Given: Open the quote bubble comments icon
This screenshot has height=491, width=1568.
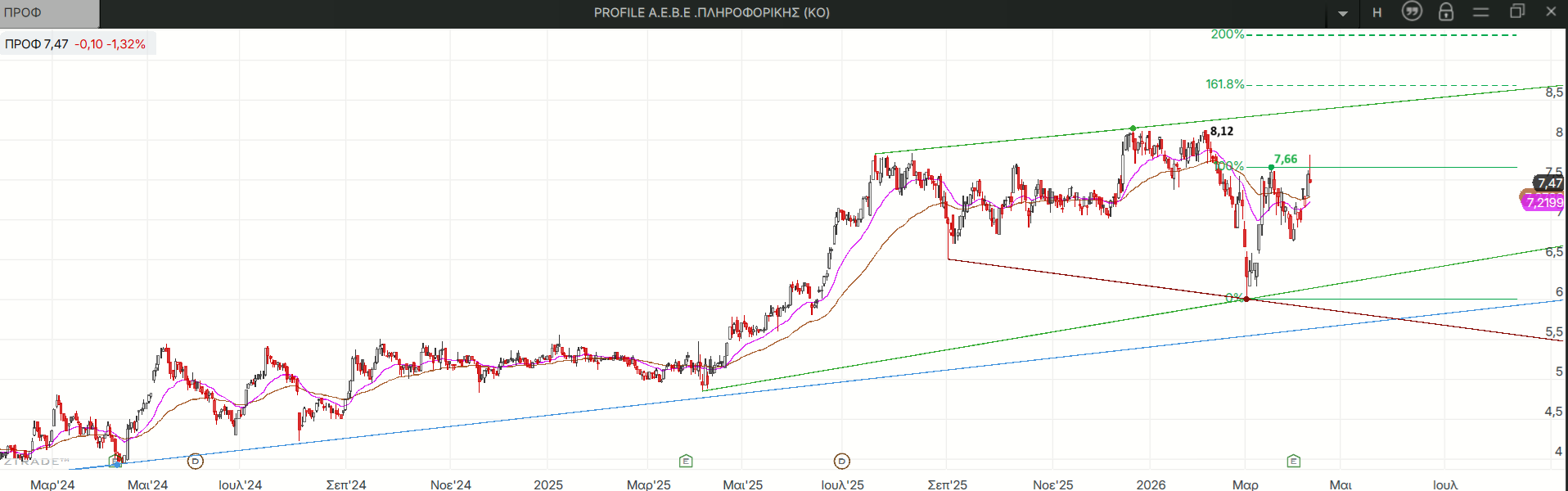Looking at the screenshot, I should click(1412, 11).
